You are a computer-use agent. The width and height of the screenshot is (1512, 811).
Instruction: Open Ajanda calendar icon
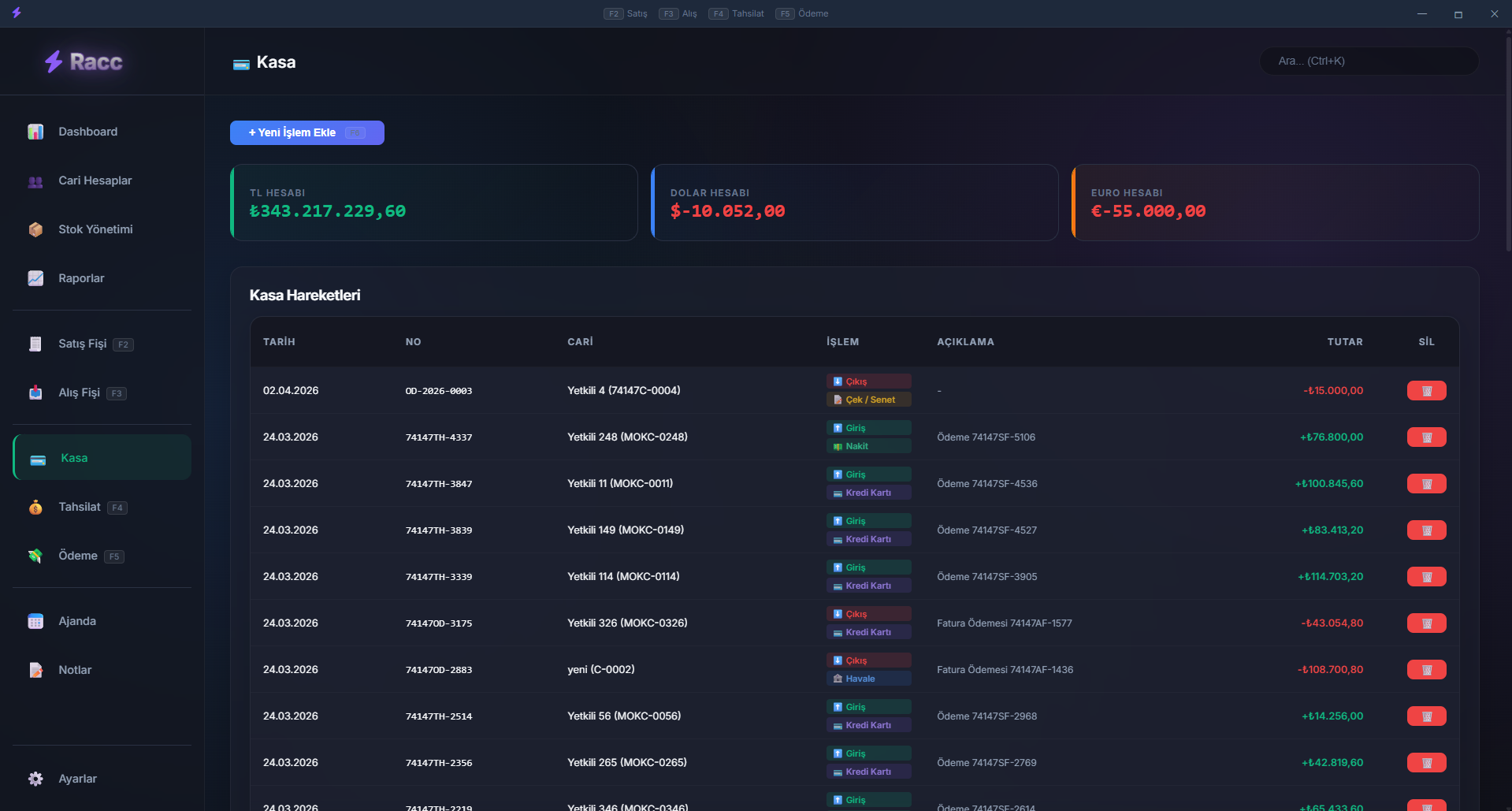(x=35, y=622)
